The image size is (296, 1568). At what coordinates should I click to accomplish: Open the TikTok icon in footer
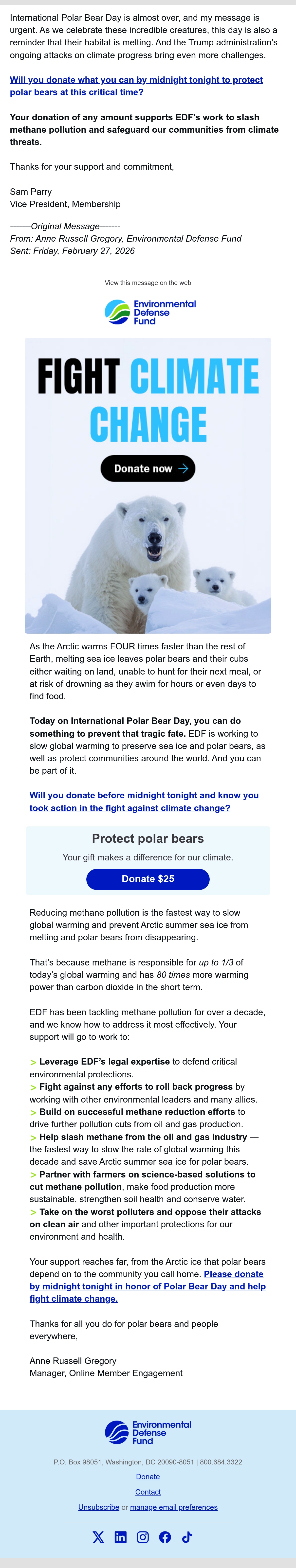click(x=187, y=1537)
